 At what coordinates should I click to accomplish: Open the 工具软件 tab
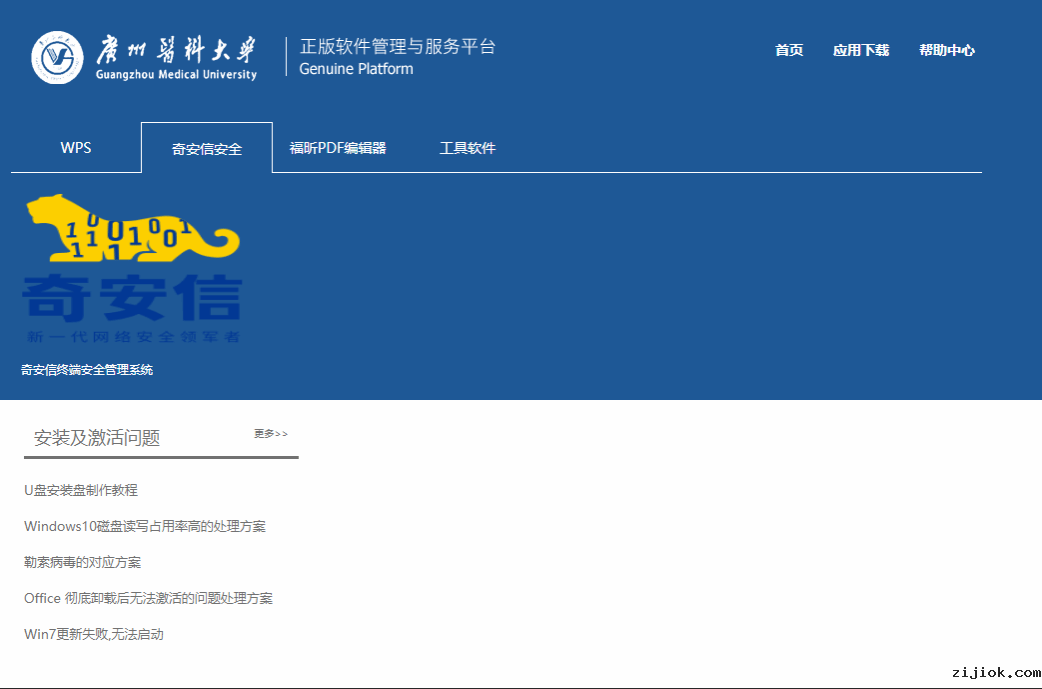(x=467, y=148)
